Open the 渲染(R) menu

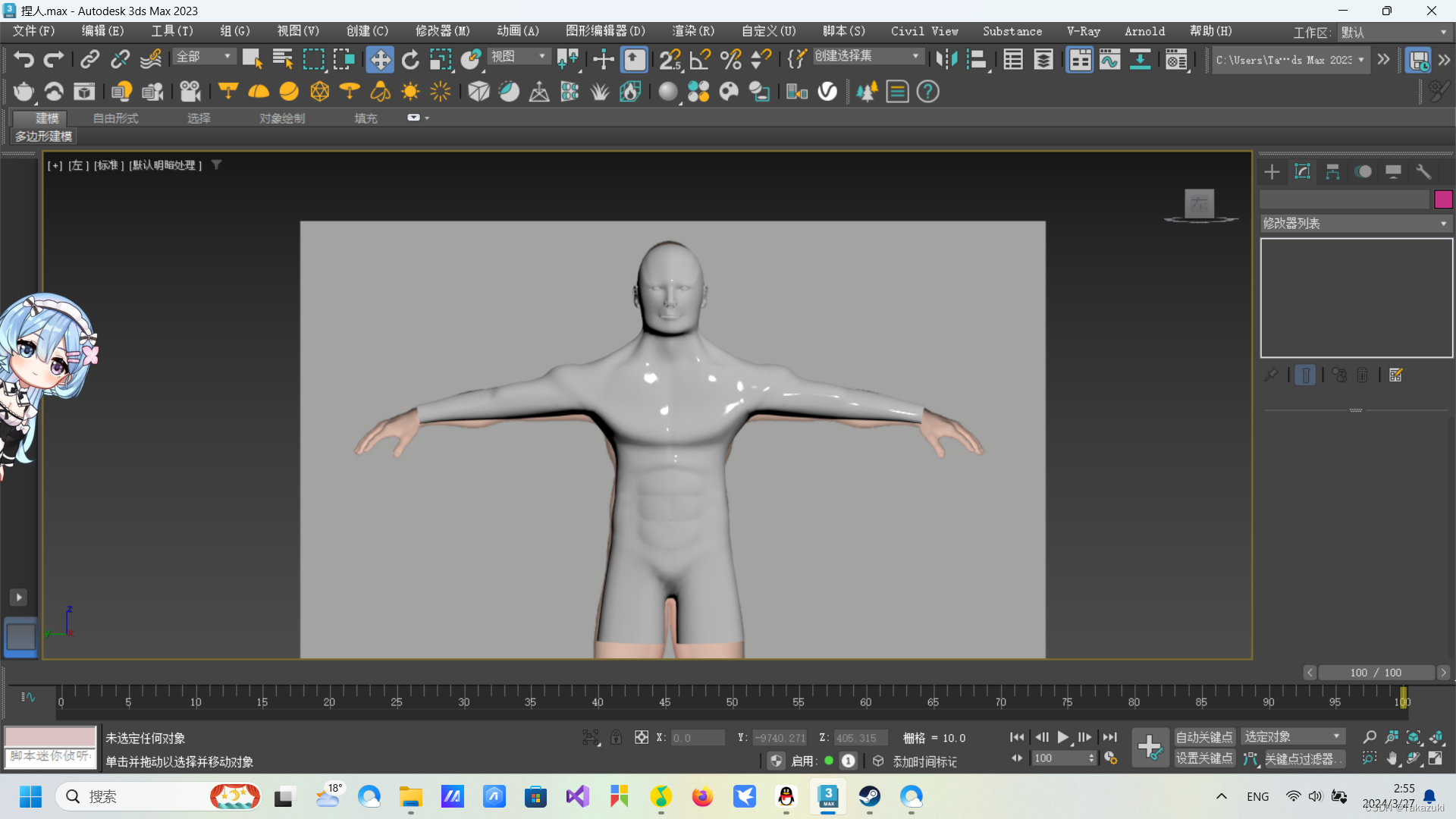pyautogui.click(x=692, y=31)
